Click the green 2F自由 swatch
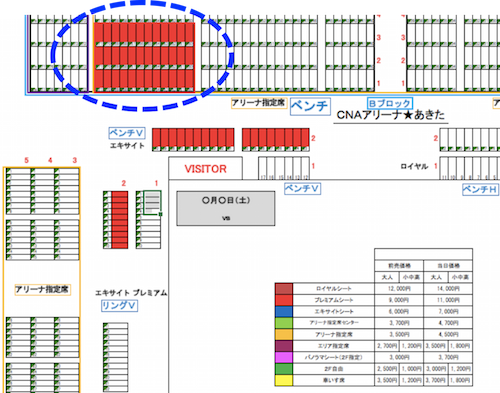Screen dimensions: 500x393 (284, 369)
